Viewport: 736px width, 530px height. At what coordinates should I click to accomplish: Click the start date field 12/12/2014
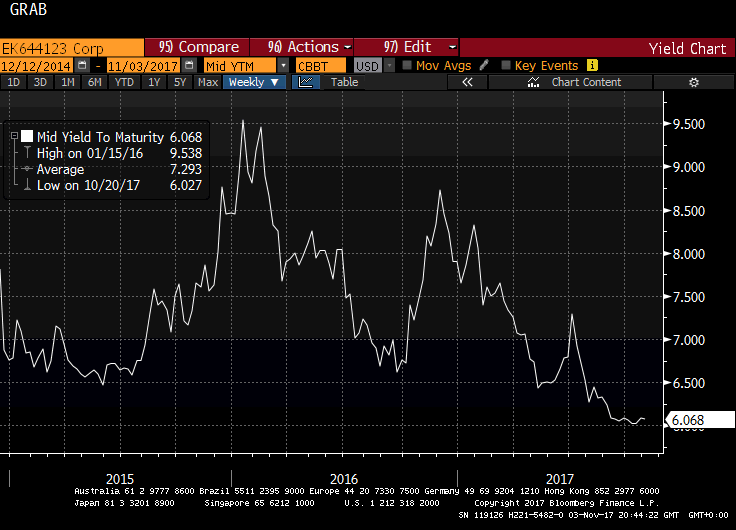(36, 66)
